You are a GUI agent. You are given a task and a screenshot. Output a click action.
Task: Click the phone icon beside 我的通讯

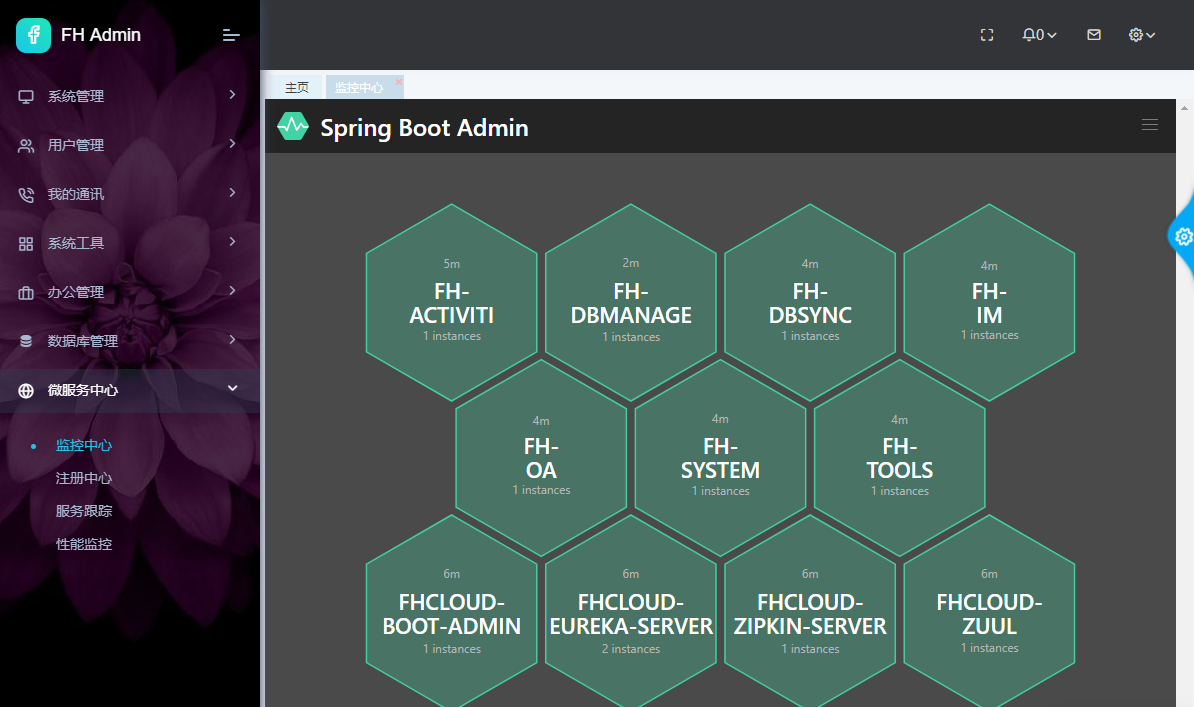(26, 195)
